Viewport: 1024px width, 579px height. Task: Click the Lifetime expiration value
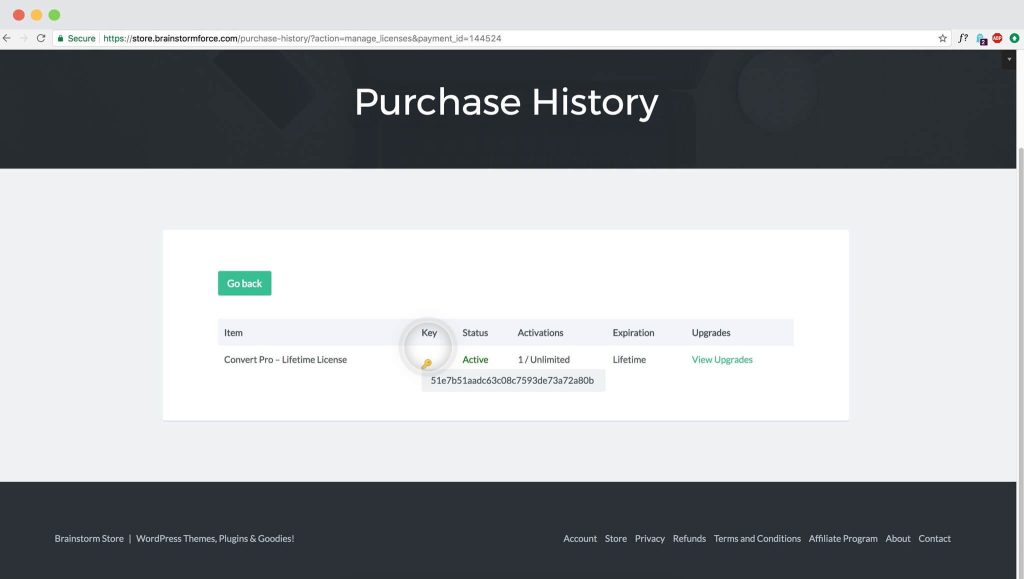click(x=629, y=360)
